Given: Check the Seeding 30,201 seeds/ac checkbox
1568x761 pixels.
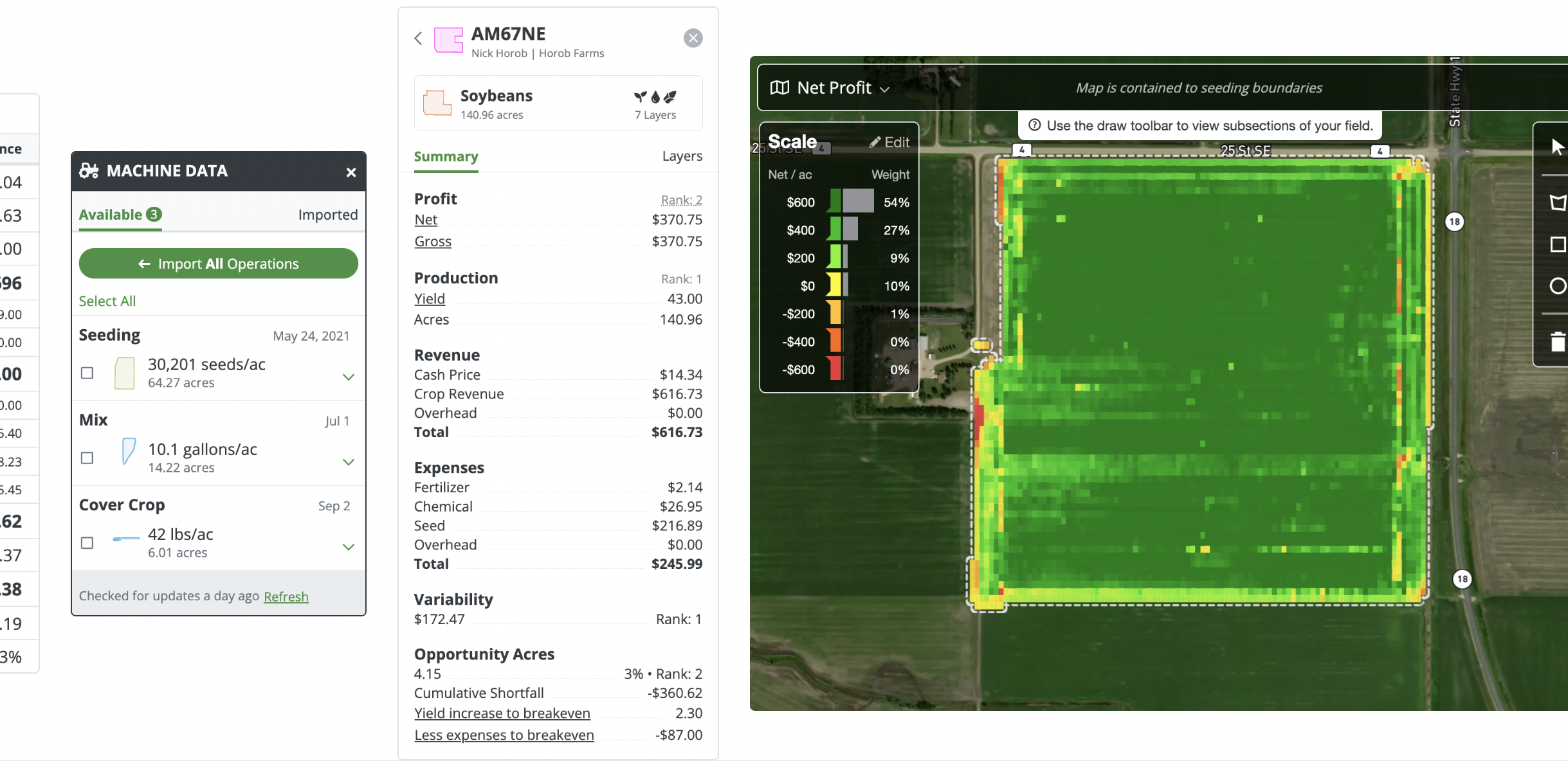Looking at the screenshot, I should click(87, 373).
